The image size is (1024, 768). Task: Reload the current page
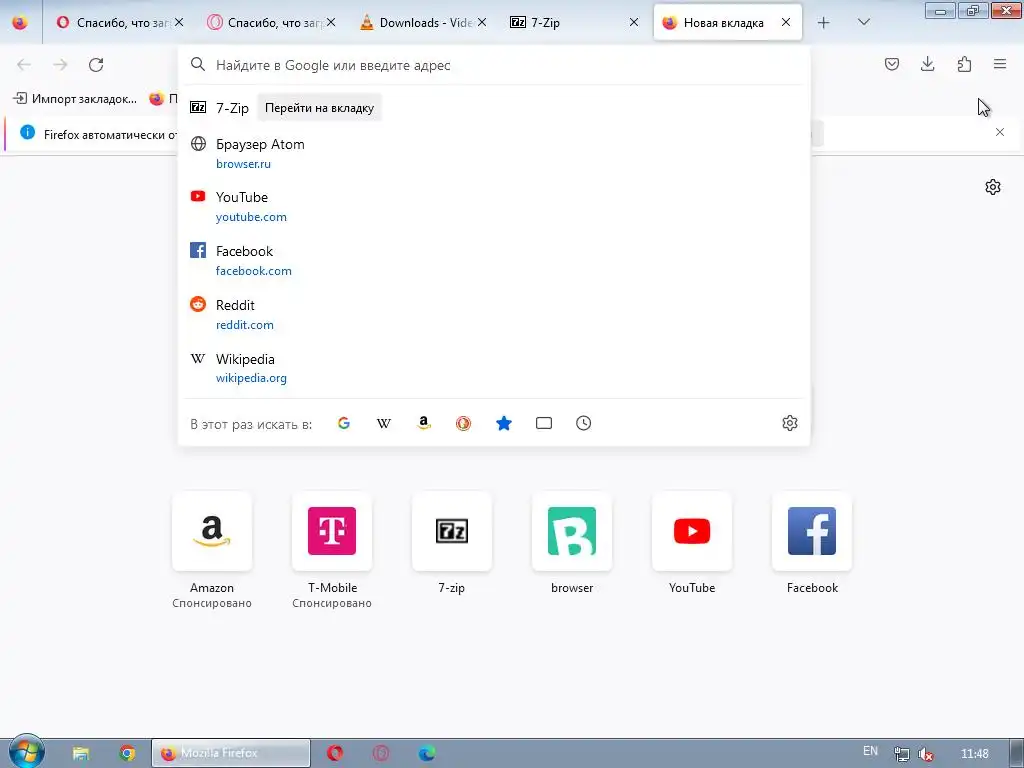pyautogui.click(x=96, y=65)
